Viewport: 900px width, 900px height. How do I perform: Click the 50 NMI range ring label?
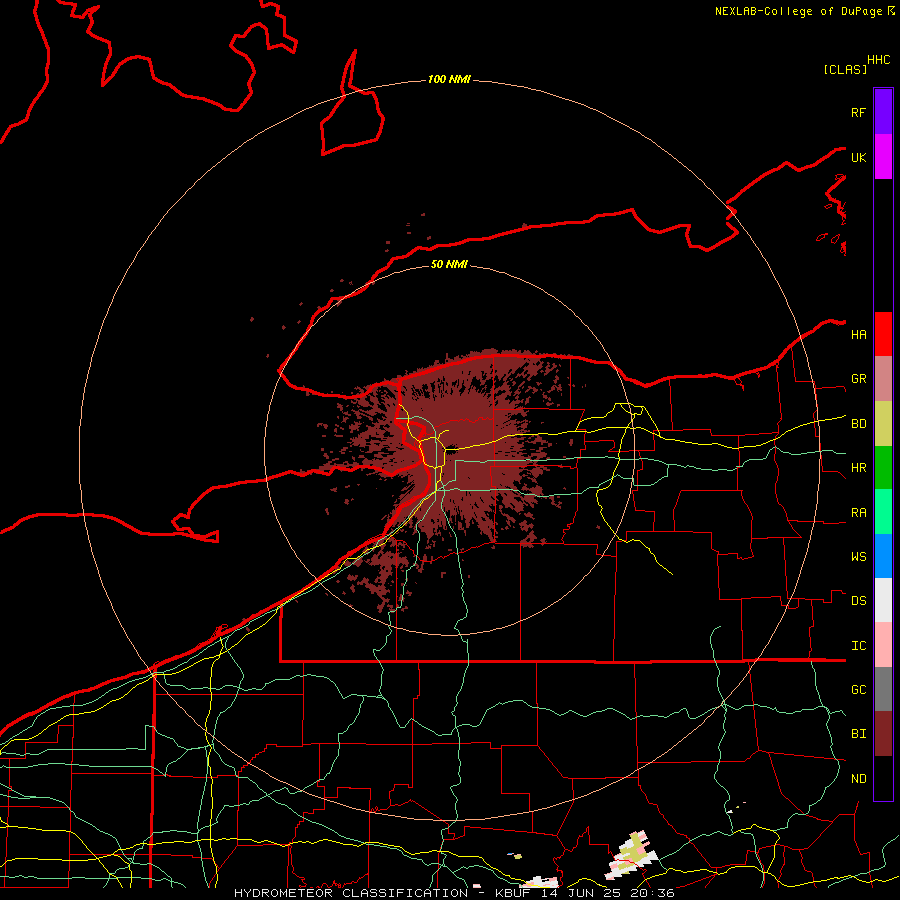(x=449, y=264)
